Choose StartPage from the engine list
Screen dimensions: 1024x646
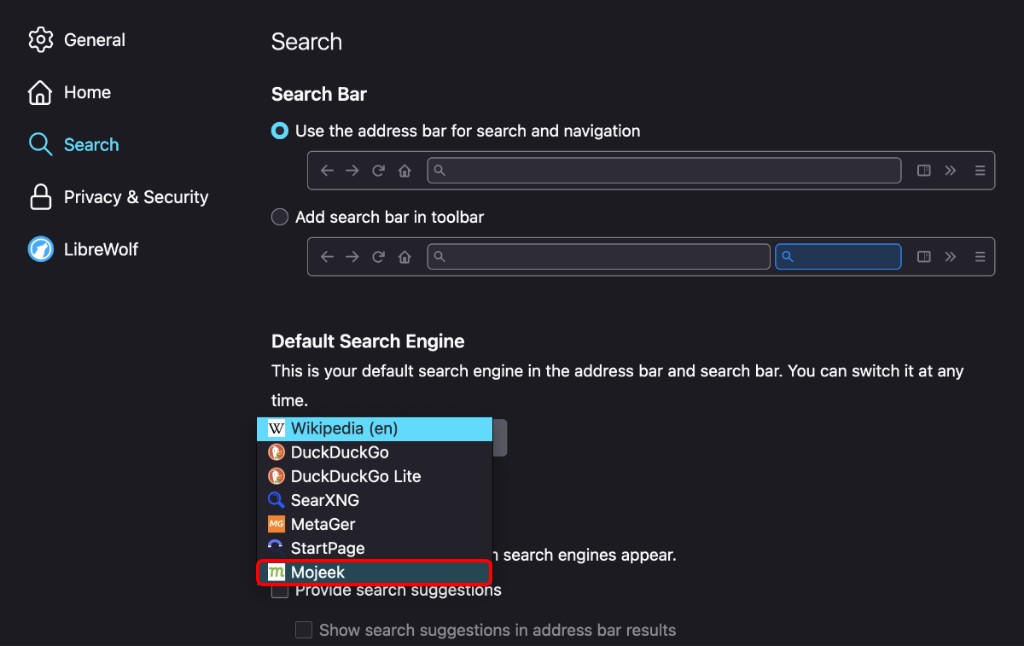tap(374, 548)
